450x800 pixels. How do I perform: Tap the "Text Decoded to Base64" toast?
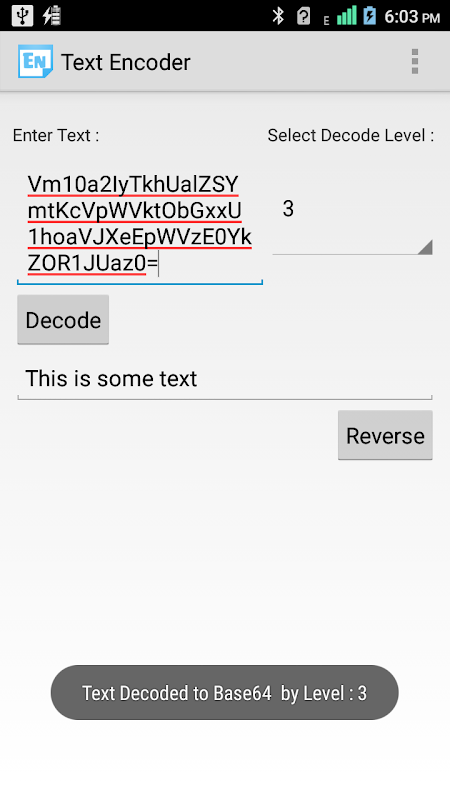click(x=224, y=692)
